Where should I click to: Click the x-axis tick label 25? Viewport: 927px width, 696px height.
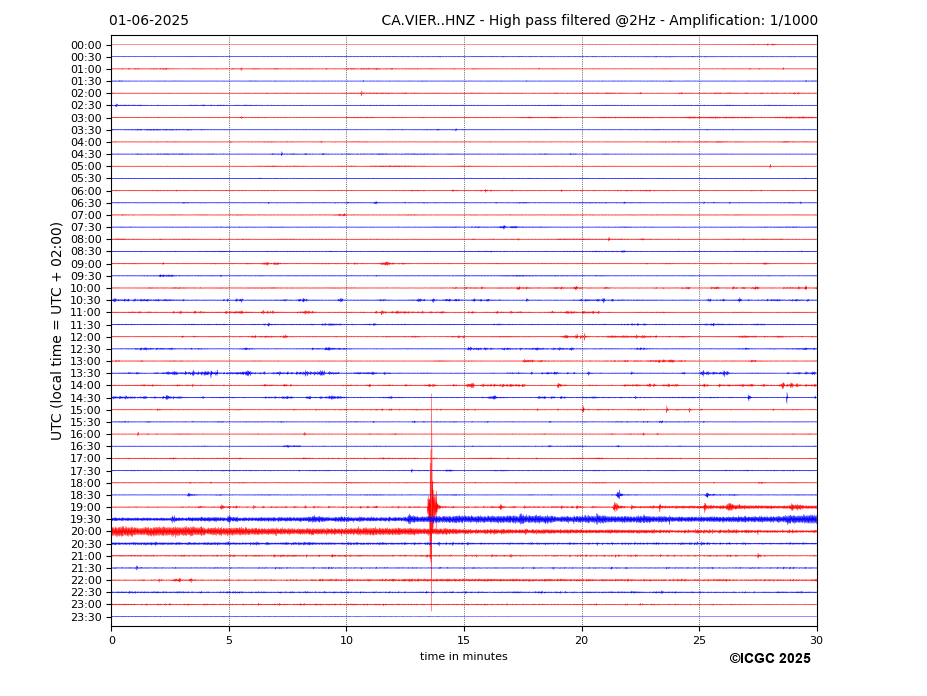click(699, 640)
